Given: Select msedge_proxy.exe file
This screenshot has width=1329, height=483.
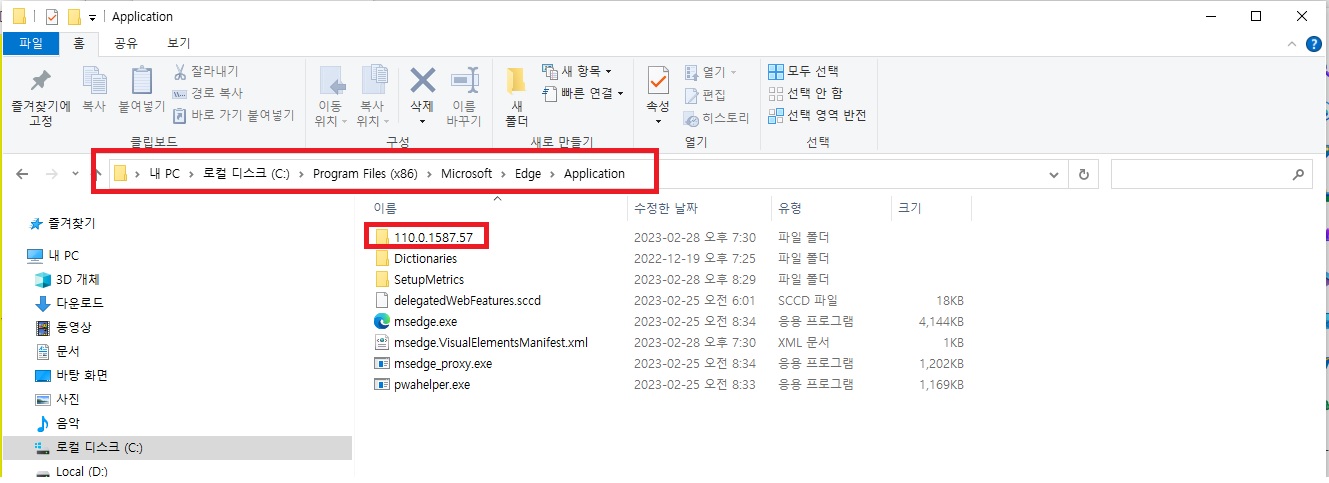Looking at the screenshot, I should [443, 363].
